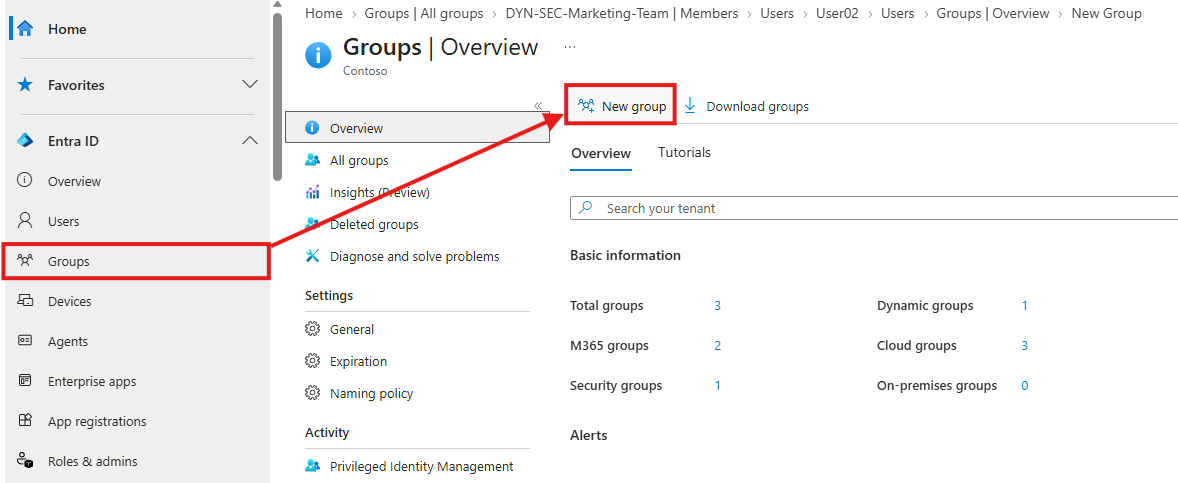The height and width of the screenshot is (483, 1178).
Task: Click the Naming policy gear icon
Action: 313,393
